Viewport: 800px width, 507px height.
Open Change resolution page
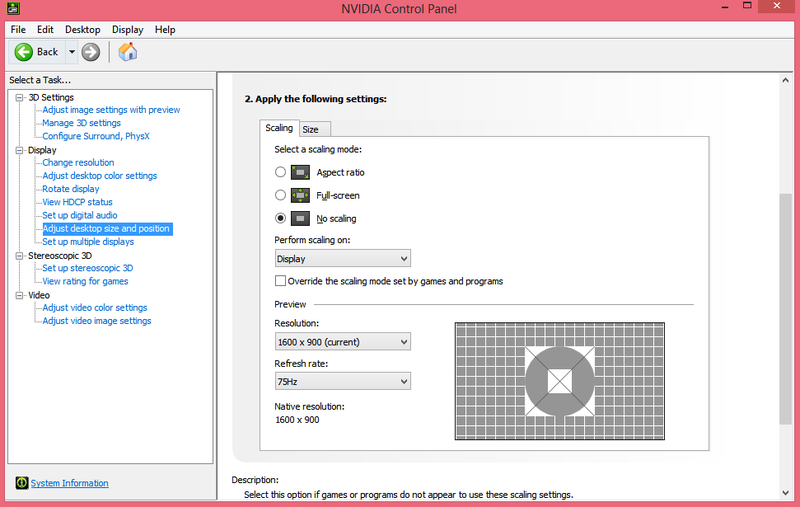coord(78,163)
